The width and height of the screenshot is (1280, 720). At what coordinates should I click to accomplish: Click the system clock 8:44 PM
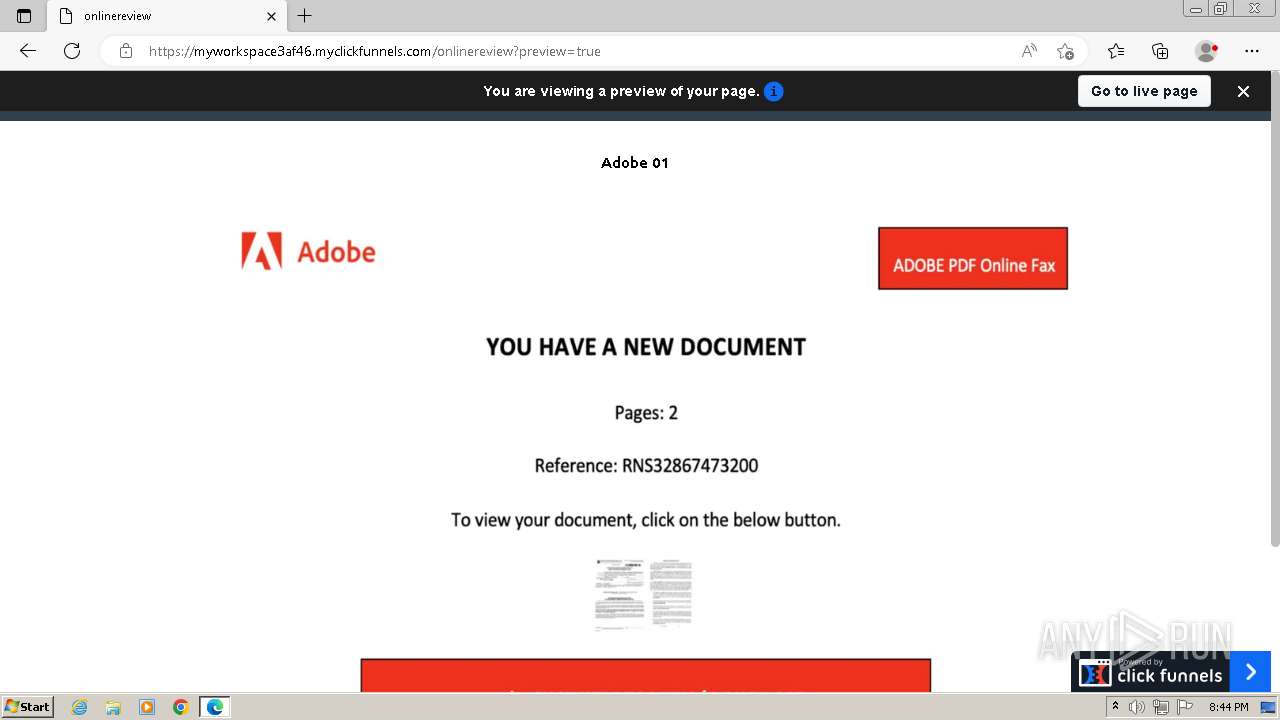click(1228, 707)
